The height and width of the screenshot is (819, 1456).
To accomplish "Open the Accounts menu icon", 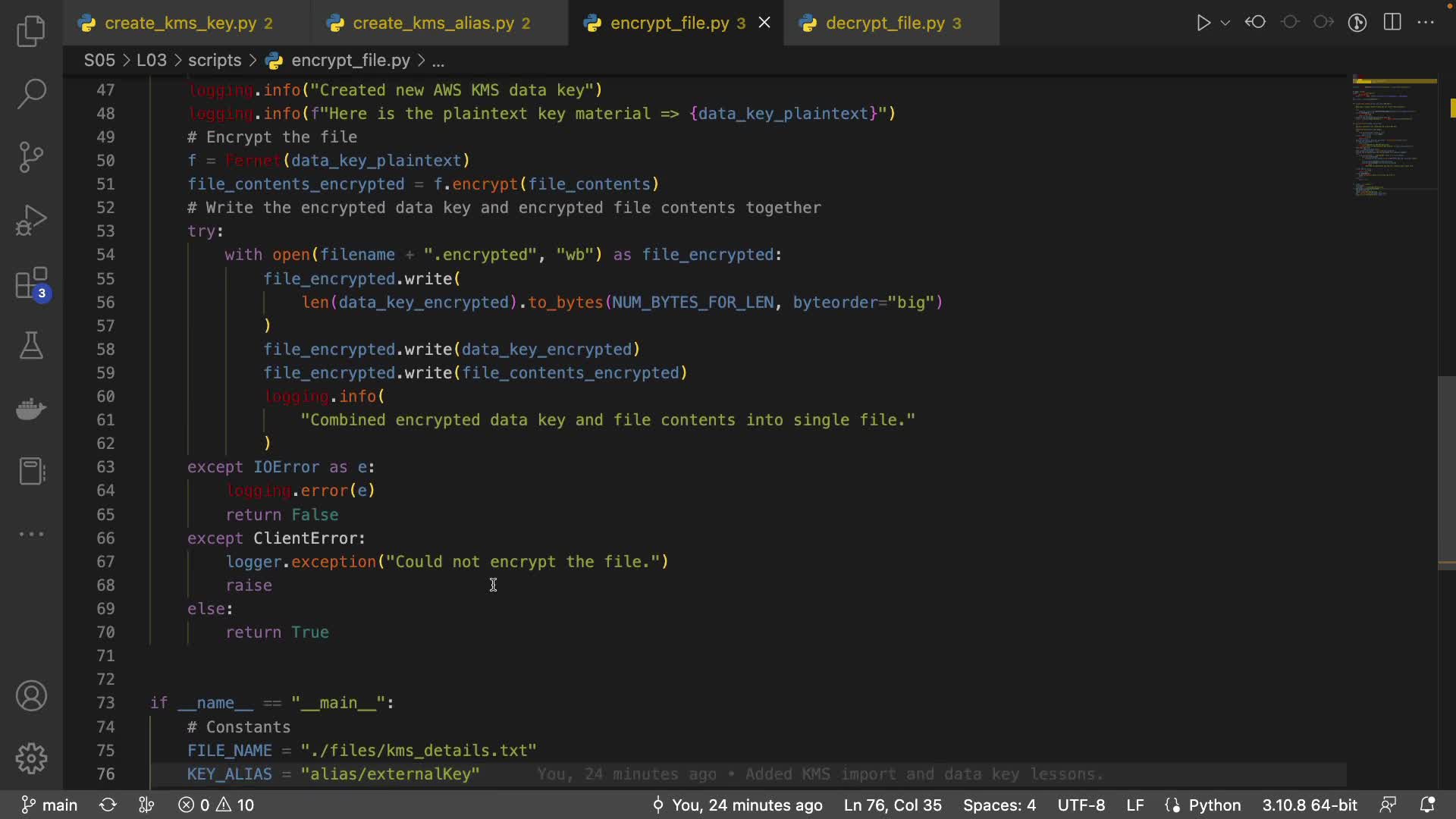I will point(31,696).
